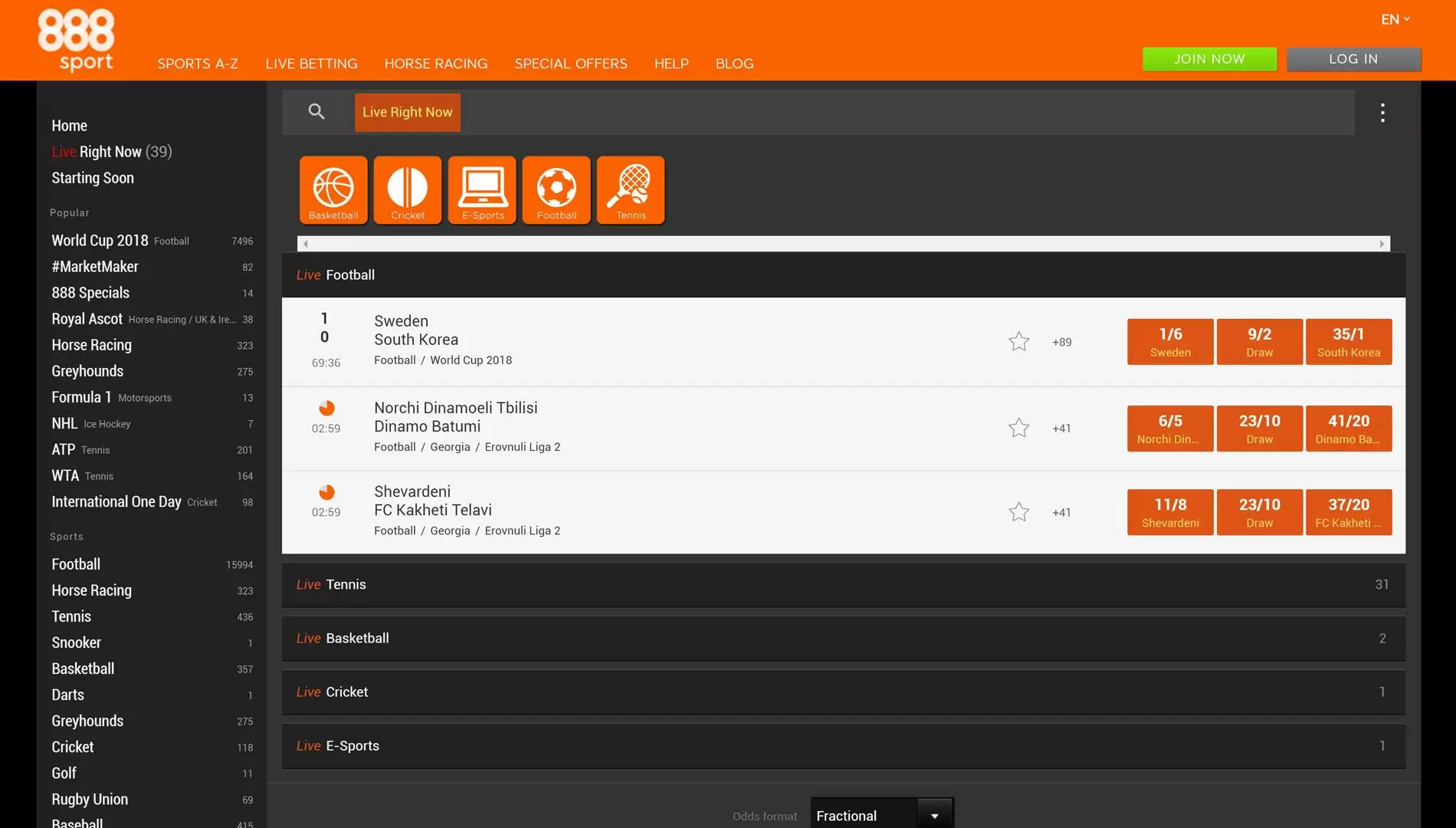Bet on Dinamo Ba... at 41/20
1456x828 pixels.
coord(1349,429)
